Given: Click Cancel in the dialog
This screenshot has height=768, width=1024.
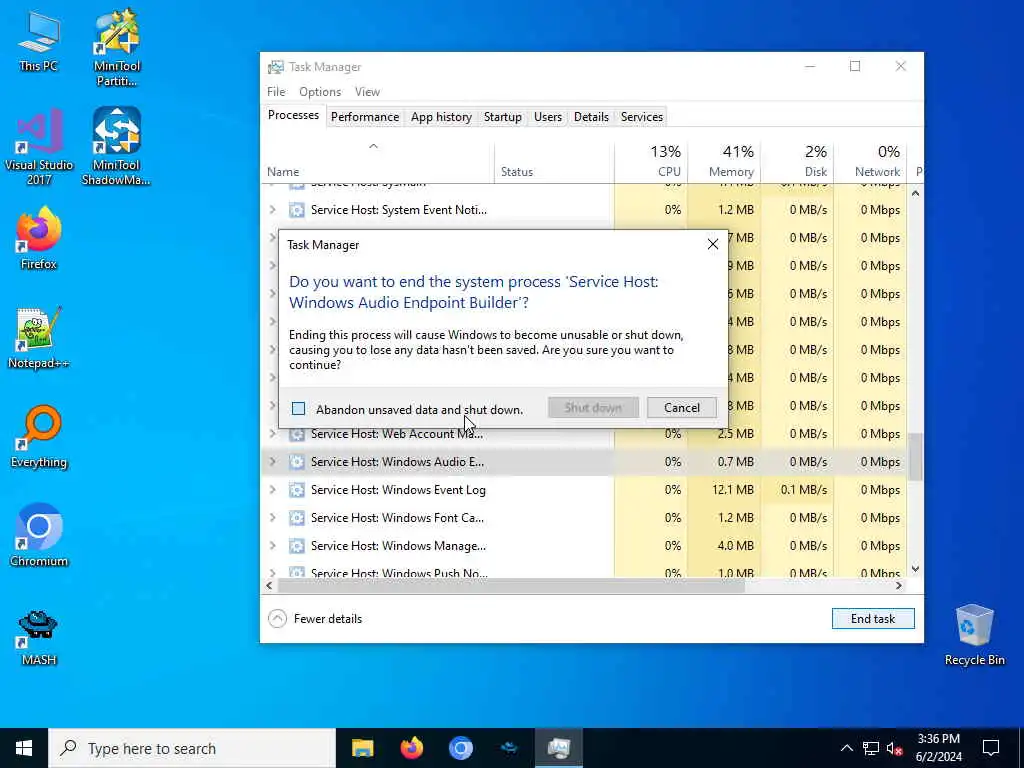Looking at the screenshot, I should [x=682, y=408].
